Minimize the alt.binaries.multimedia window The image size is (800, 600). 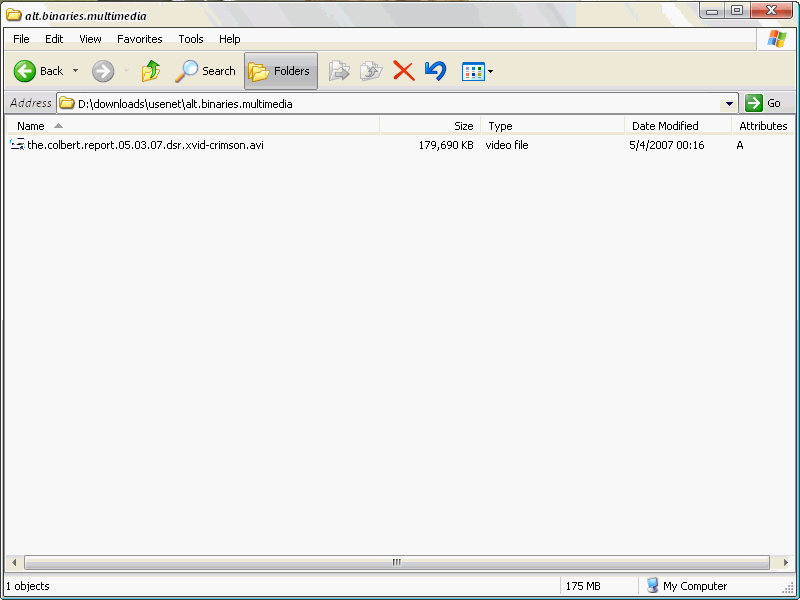712,11
